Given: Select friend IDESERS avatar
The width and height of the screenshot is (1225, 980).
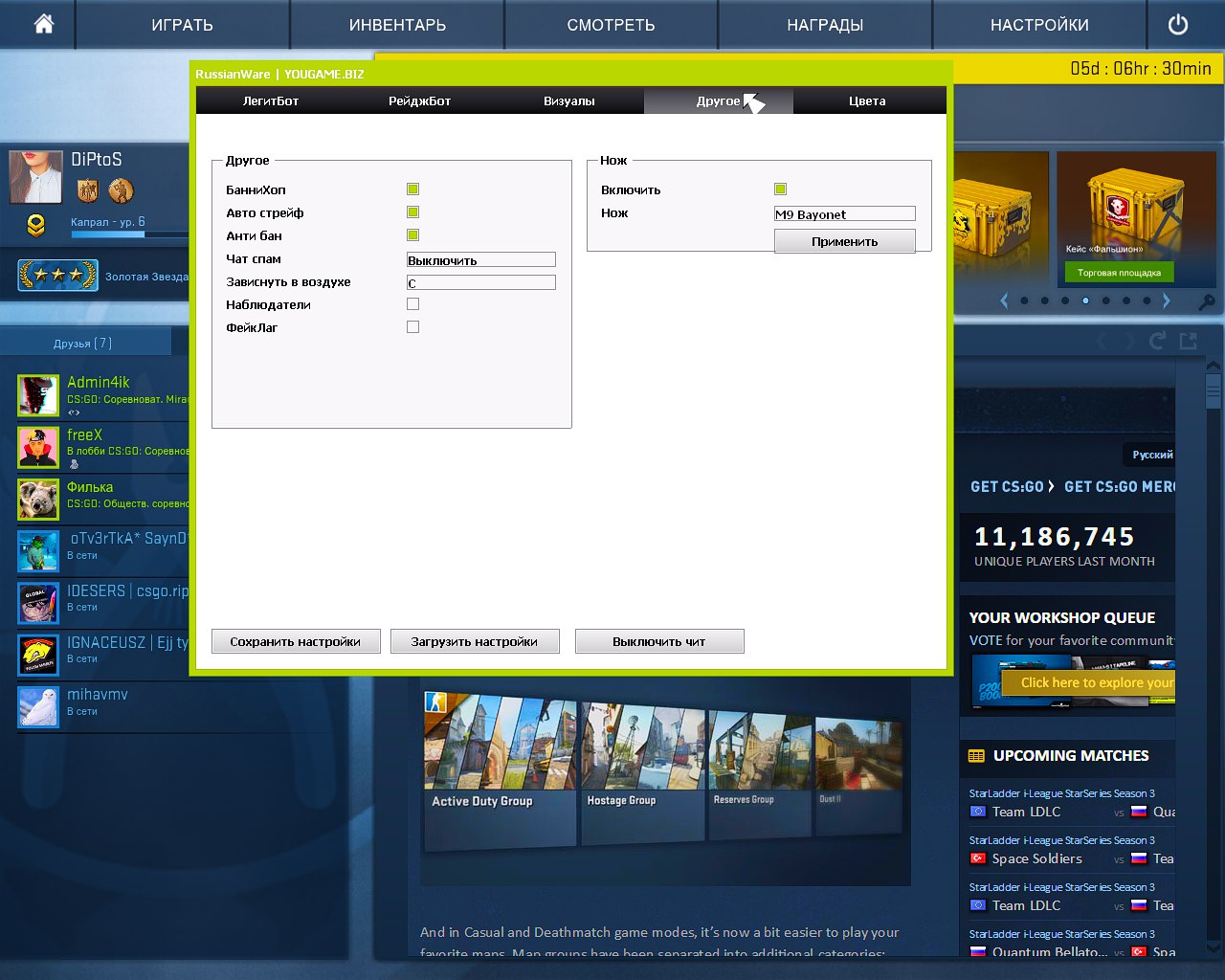Looking at the screenshot, I should (x=38, y=603).
